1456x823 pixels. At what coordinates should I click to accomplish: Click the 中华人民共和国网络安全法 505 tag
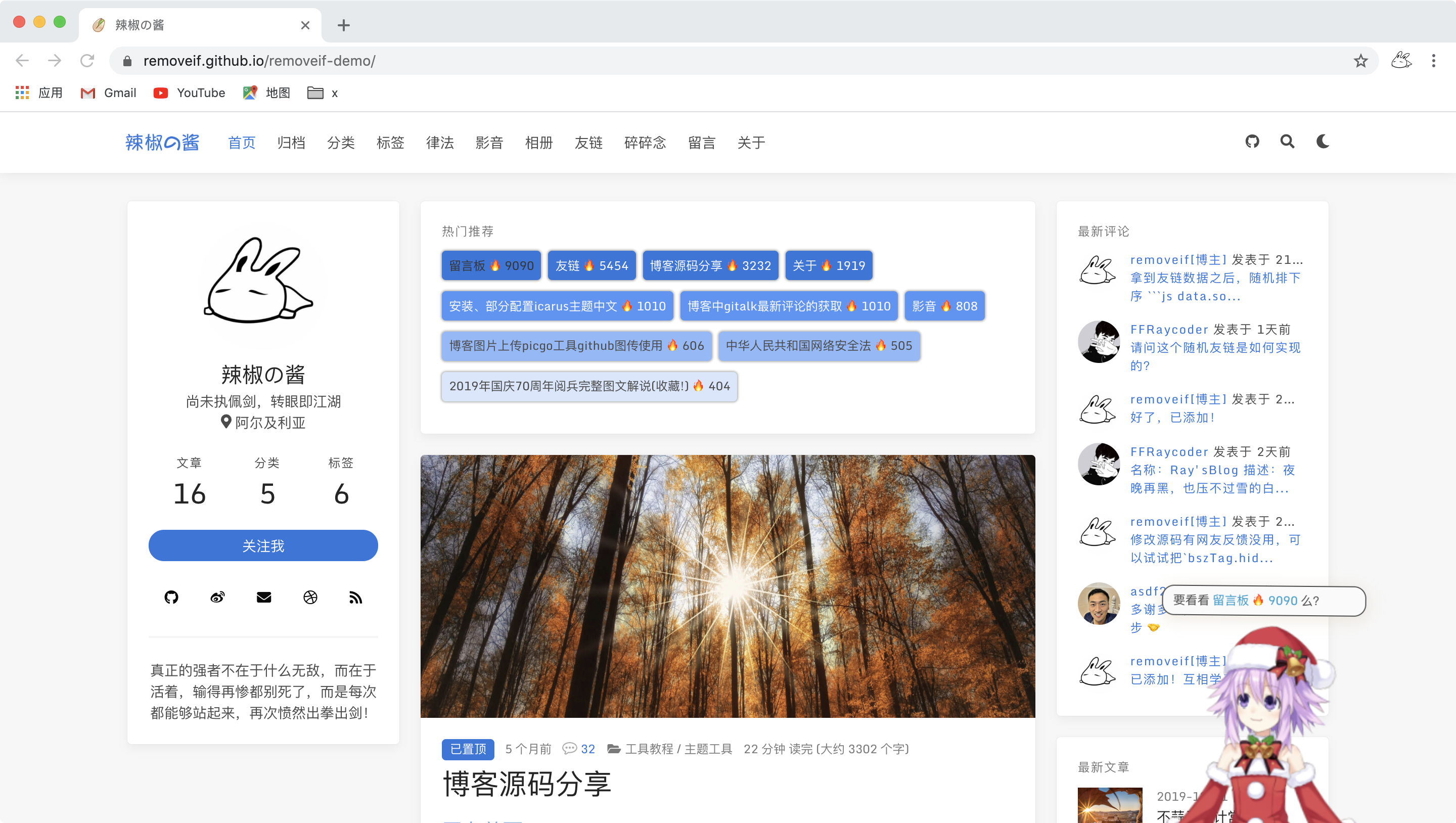(819, 346)
